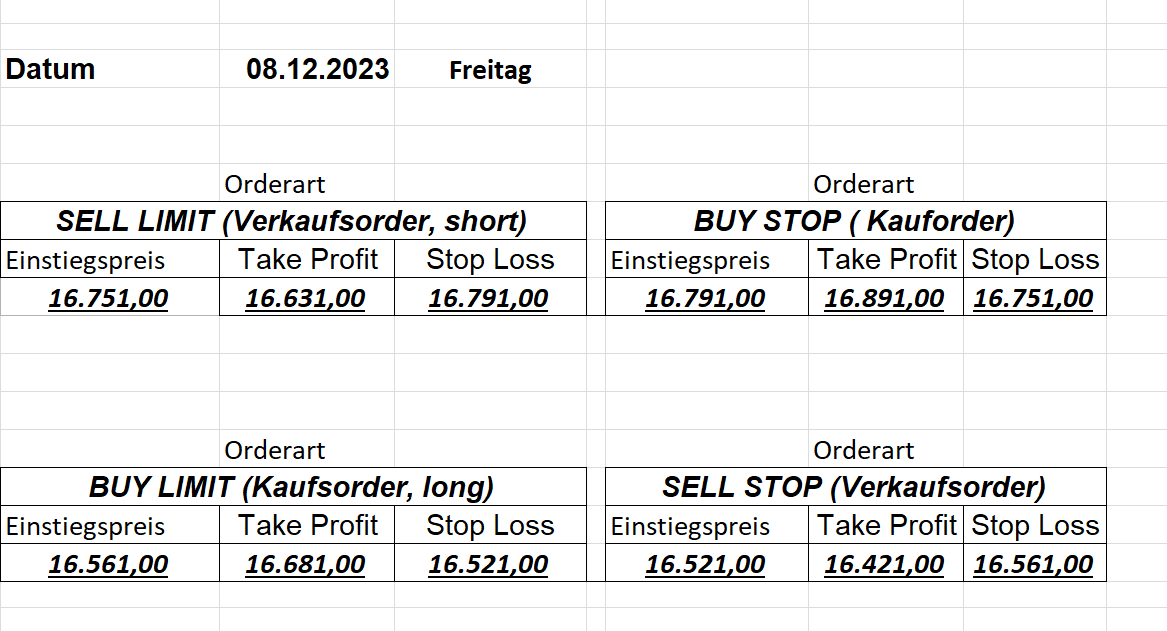This screenshot has height=631, width=1167.
Task: Click the SELL LIMIT Einstiegspreis value 16.751,00
Action: tap(109, 298)
